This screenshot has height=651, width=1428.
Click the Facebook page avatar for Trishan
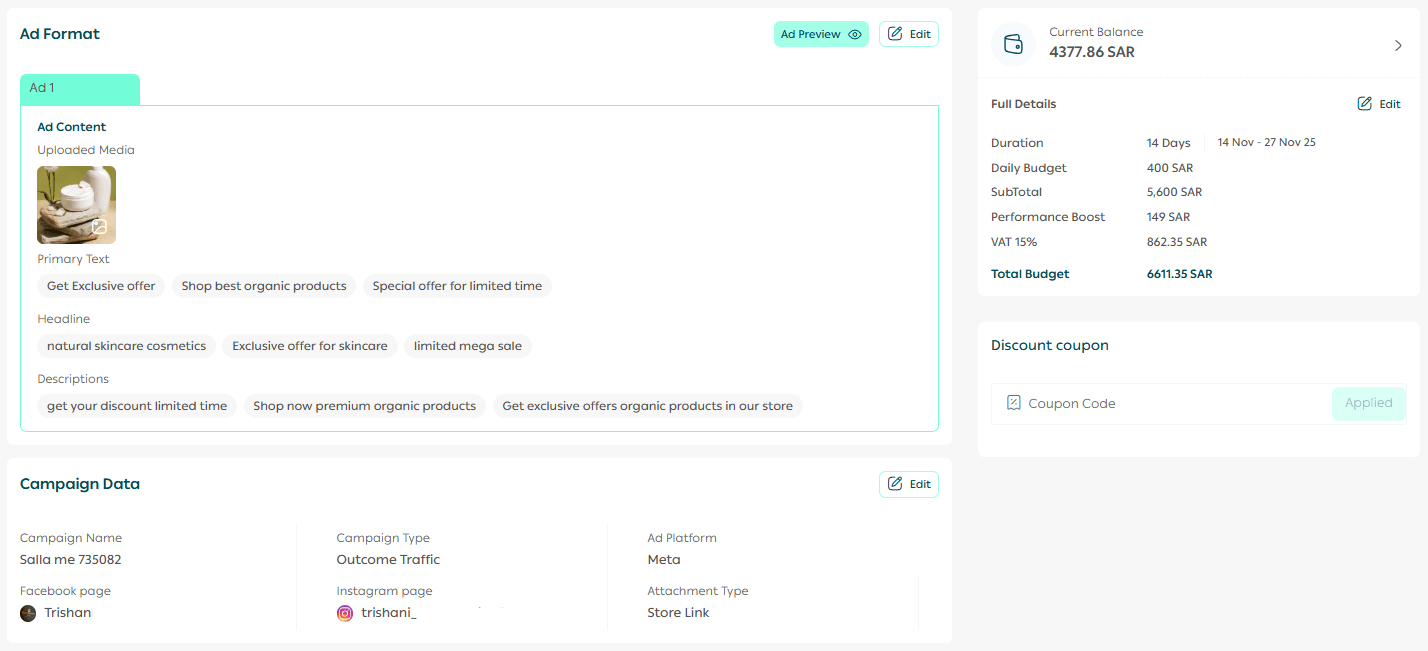pos(29,613)
